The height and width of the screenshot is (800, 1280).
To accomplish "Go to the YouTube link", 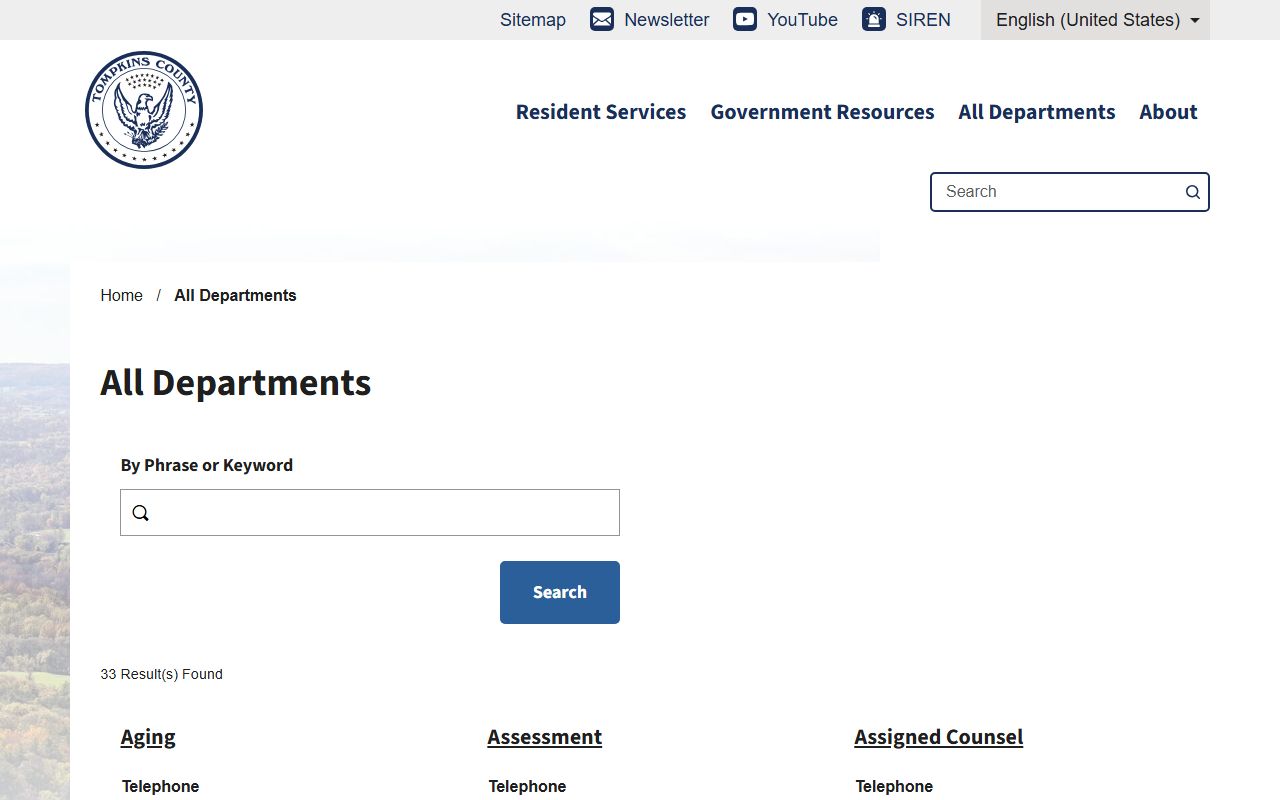I will coord(802,20).
